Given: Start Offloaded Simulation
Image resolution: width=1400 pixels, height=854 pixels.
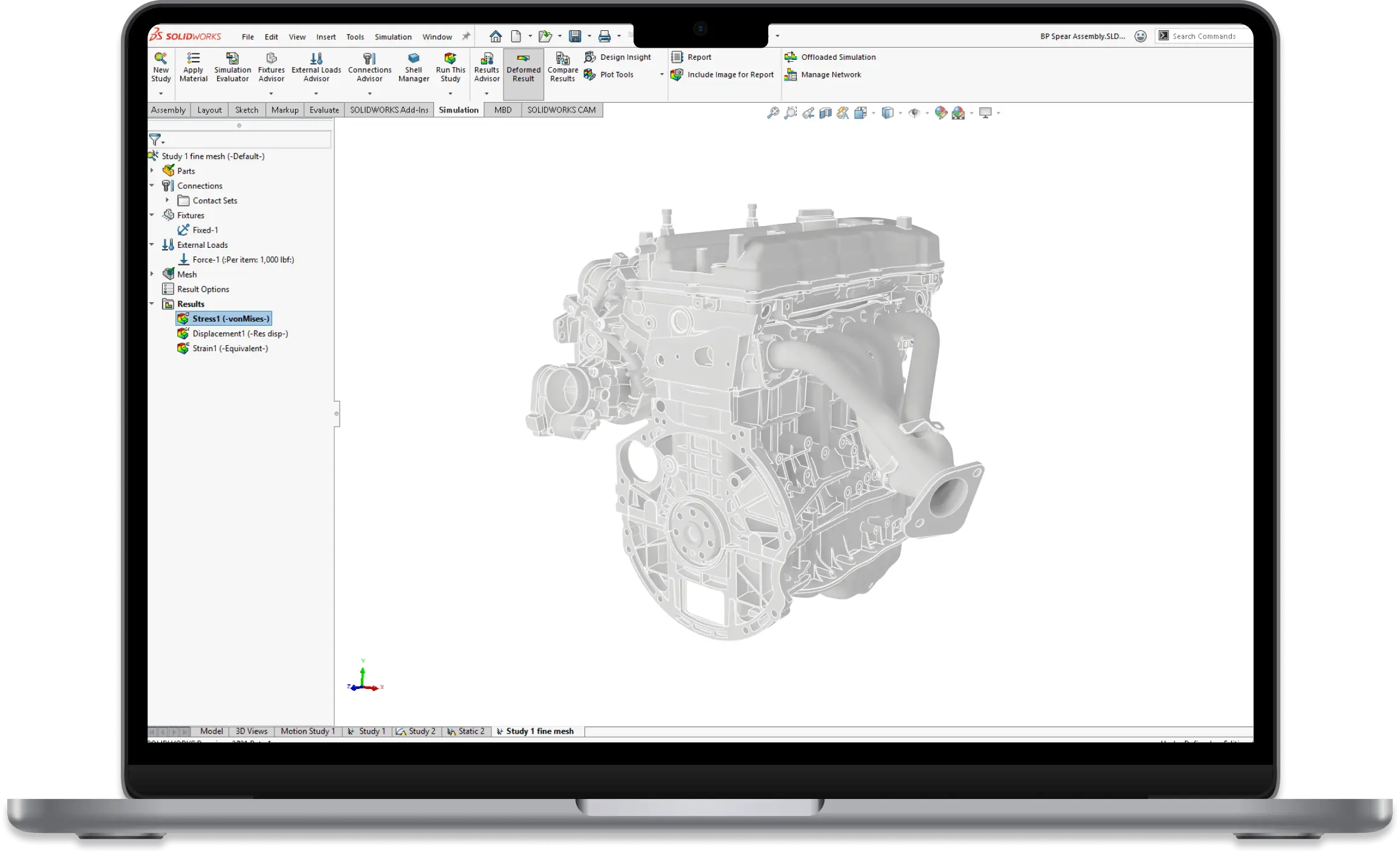Looking at the screenshot, I should [x=830, y=57].
